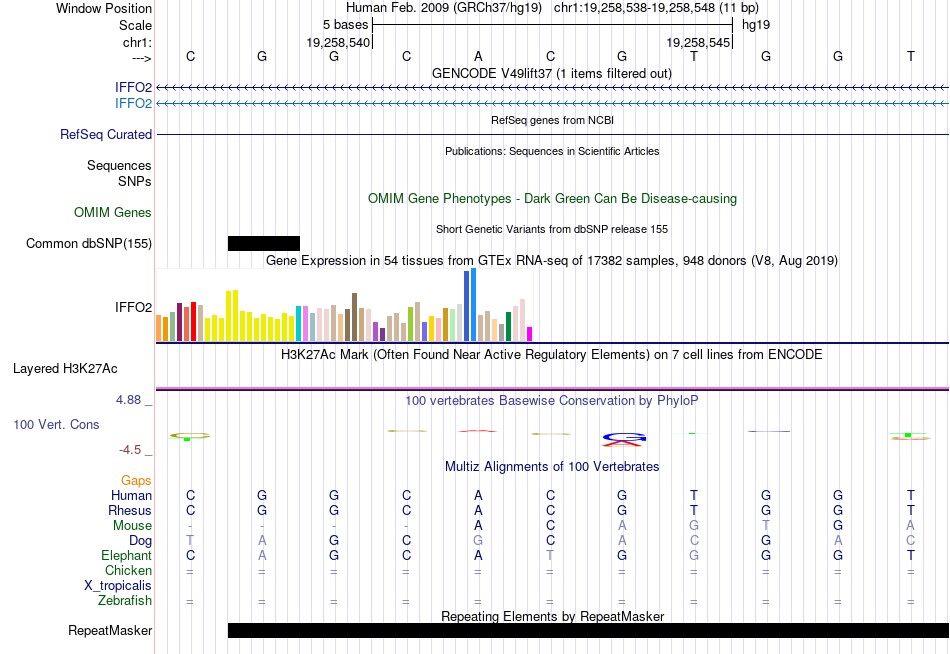The height and width of the screenshot is (654, 950).
Task: Click the black dbSNP variant block
Action: [x=264, y=243]
